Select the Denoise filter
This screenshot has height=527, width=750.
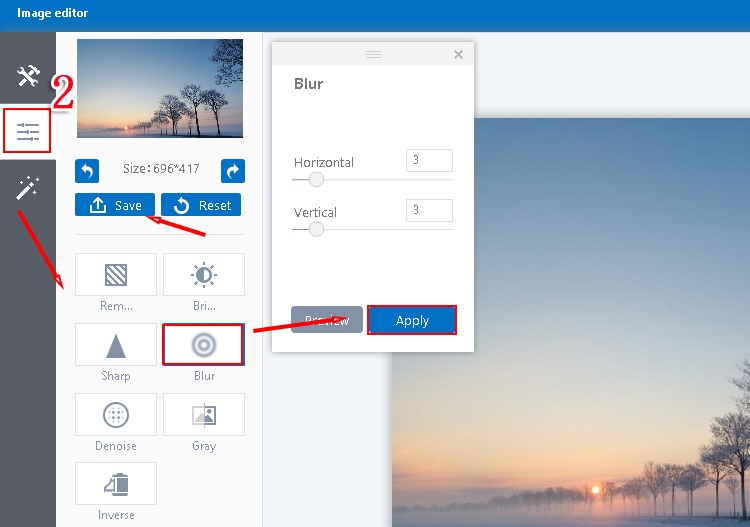point(116,414)
